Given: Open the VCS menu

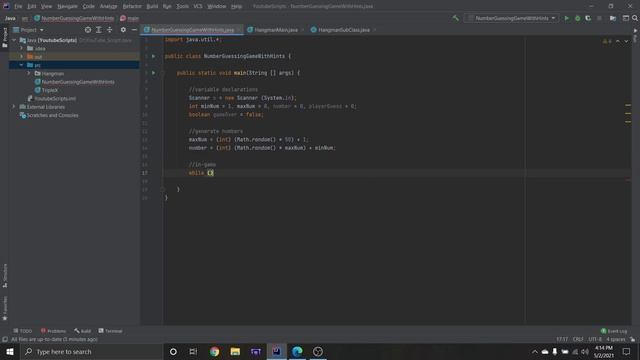Looking at the screenshot, I should [198, 6].
